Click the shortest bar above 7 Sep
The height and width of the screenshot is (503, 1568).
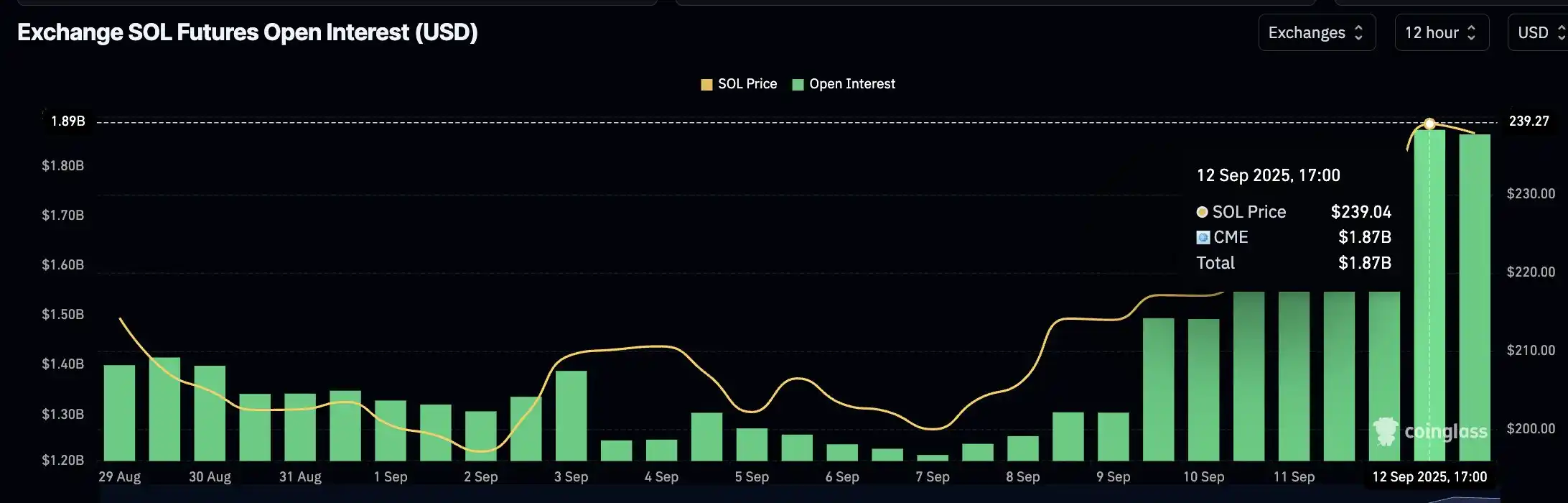click(x=933, y=458)
